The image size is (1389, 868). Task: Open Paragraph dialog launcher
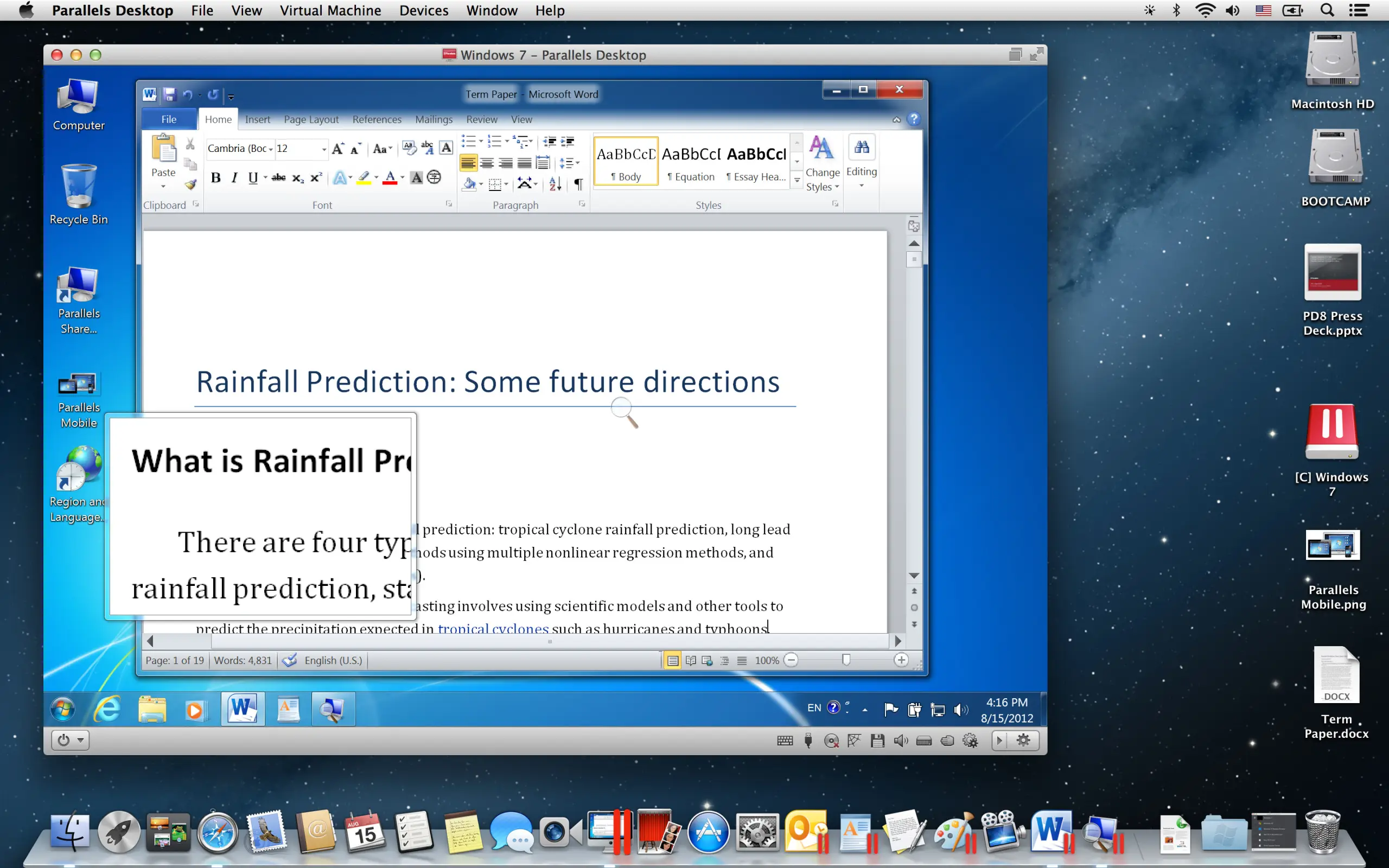point(582,204)
